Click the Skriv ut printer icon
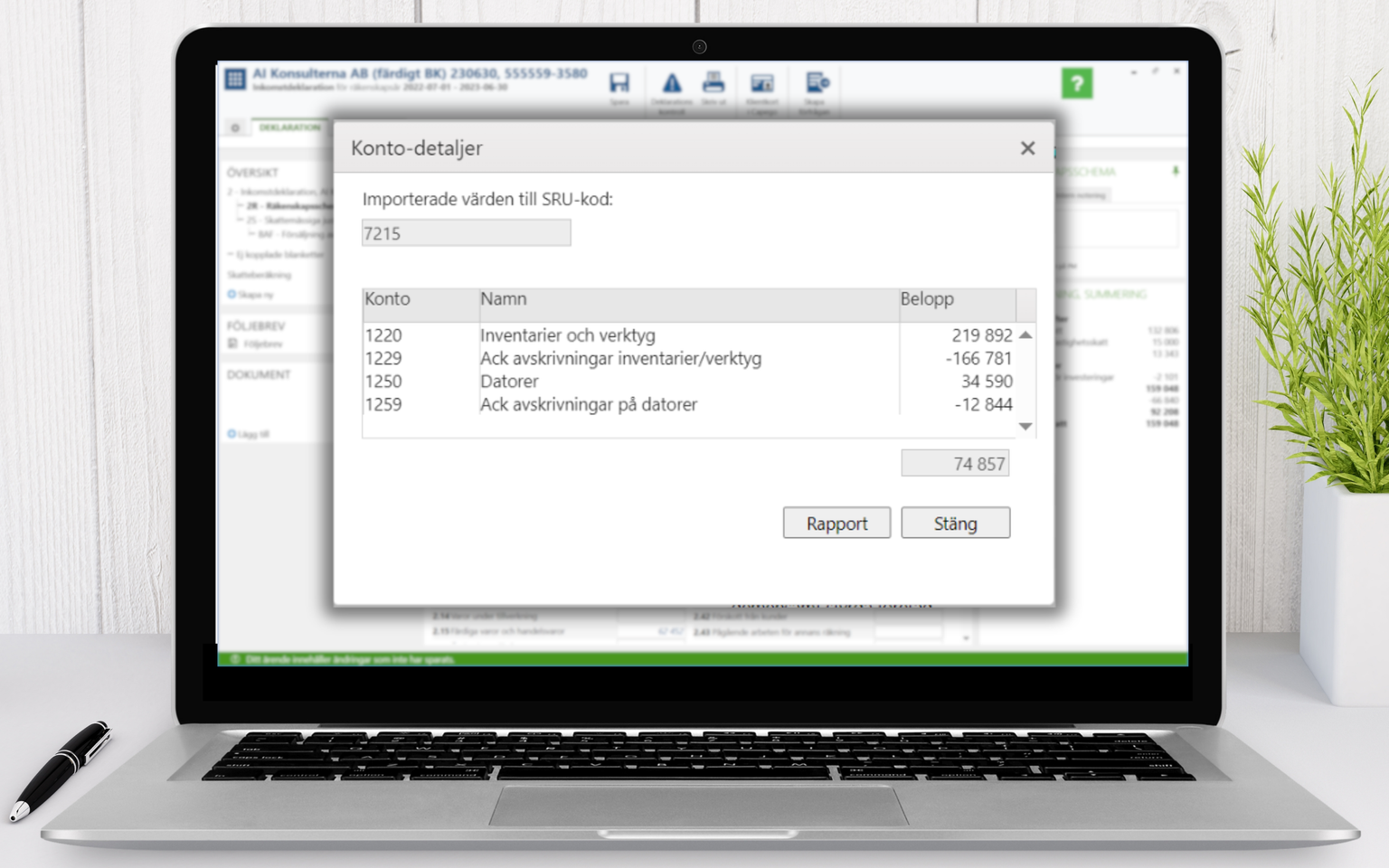The image size is (1389, 868). point(713,83)
